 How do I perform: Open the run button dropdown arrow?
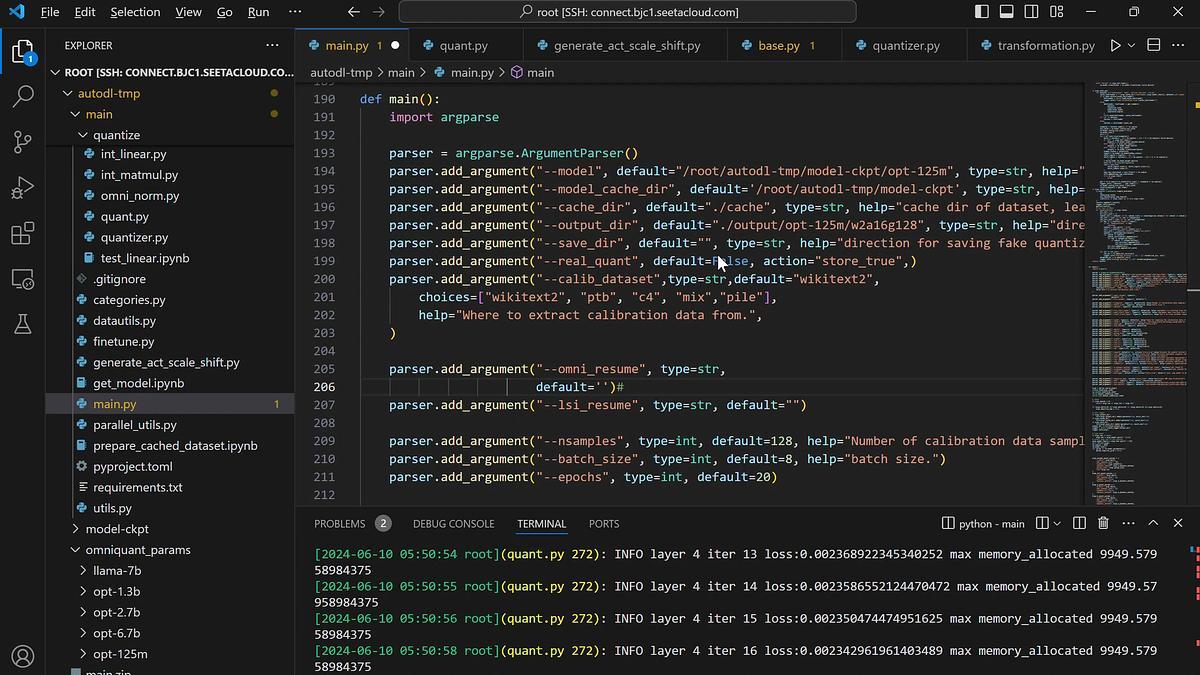[x=1132, y=45]
